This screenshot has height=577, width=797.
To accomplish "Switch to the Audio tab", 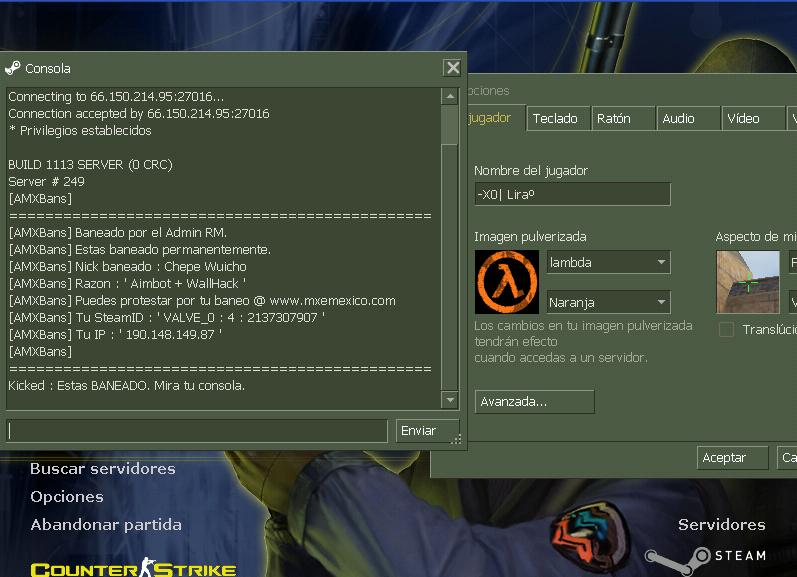I will [688, 118].
